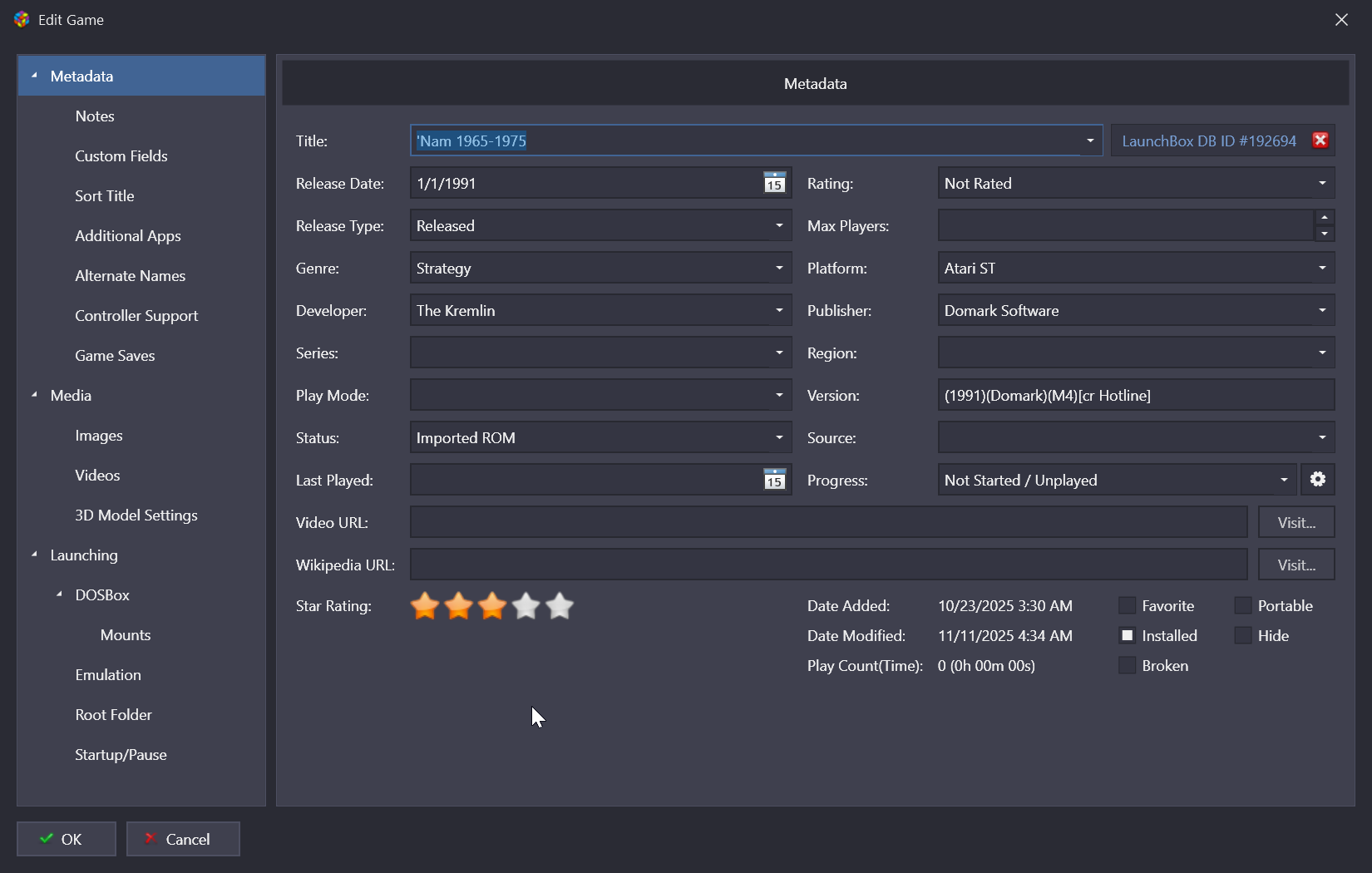
Task: Collapse the Media tree section
Action: pyautogui.click(x=34, y=396)
